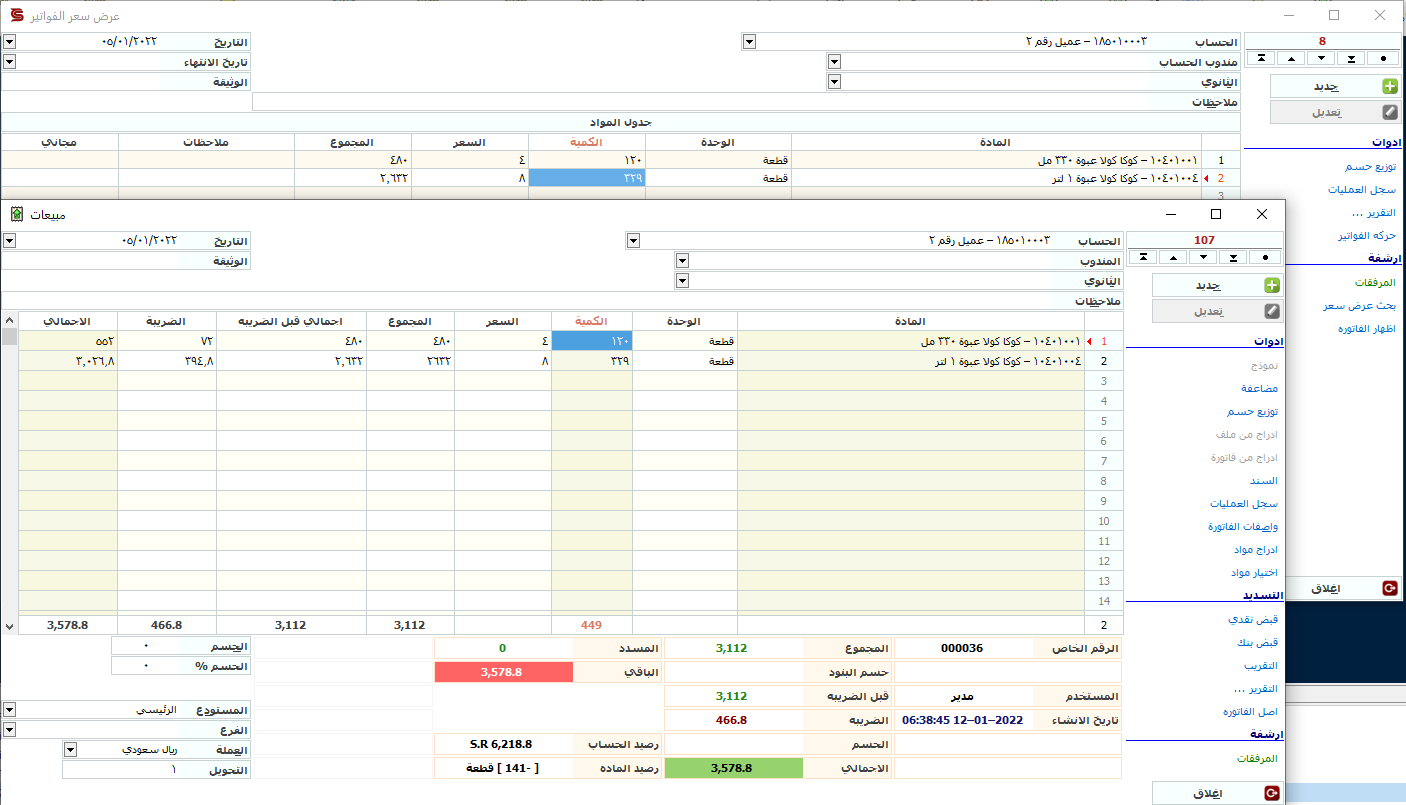Open the الحساب dropdown in sales window
1406x805 pixels.
[x=633, y=241]
